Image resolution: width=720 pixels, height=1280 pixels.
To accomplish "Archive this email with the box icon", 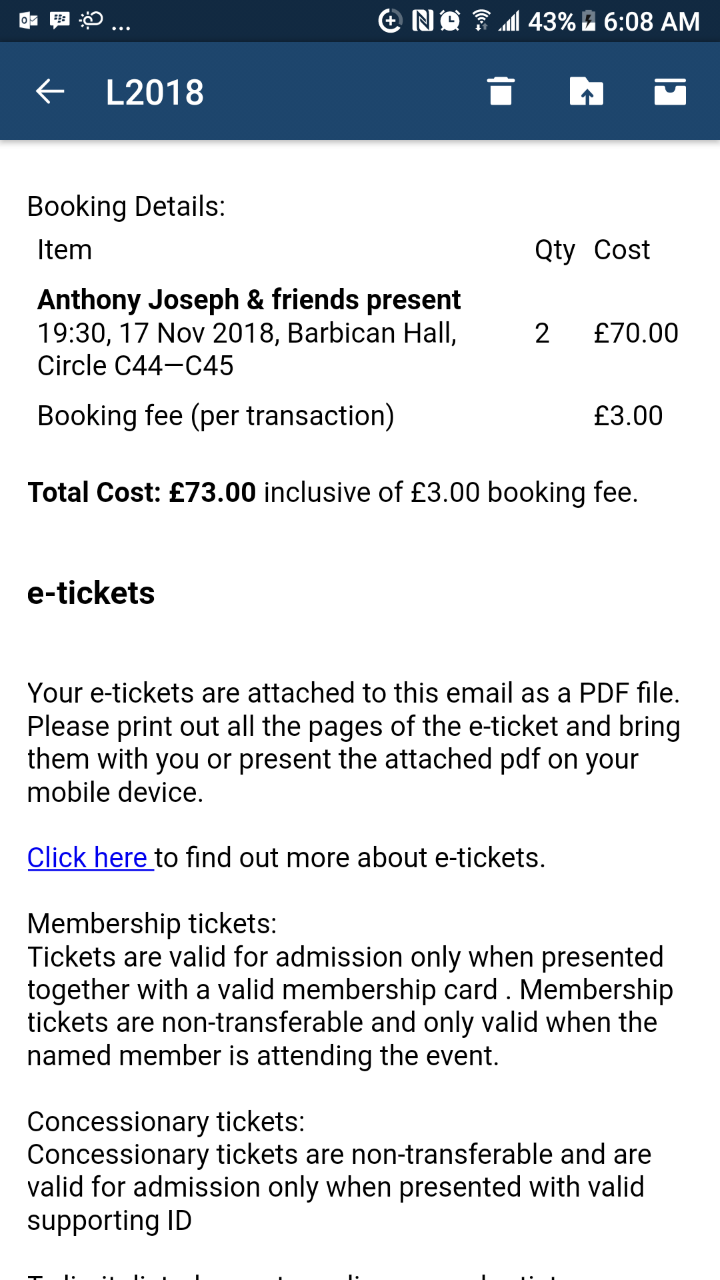I will click(670, 92).
